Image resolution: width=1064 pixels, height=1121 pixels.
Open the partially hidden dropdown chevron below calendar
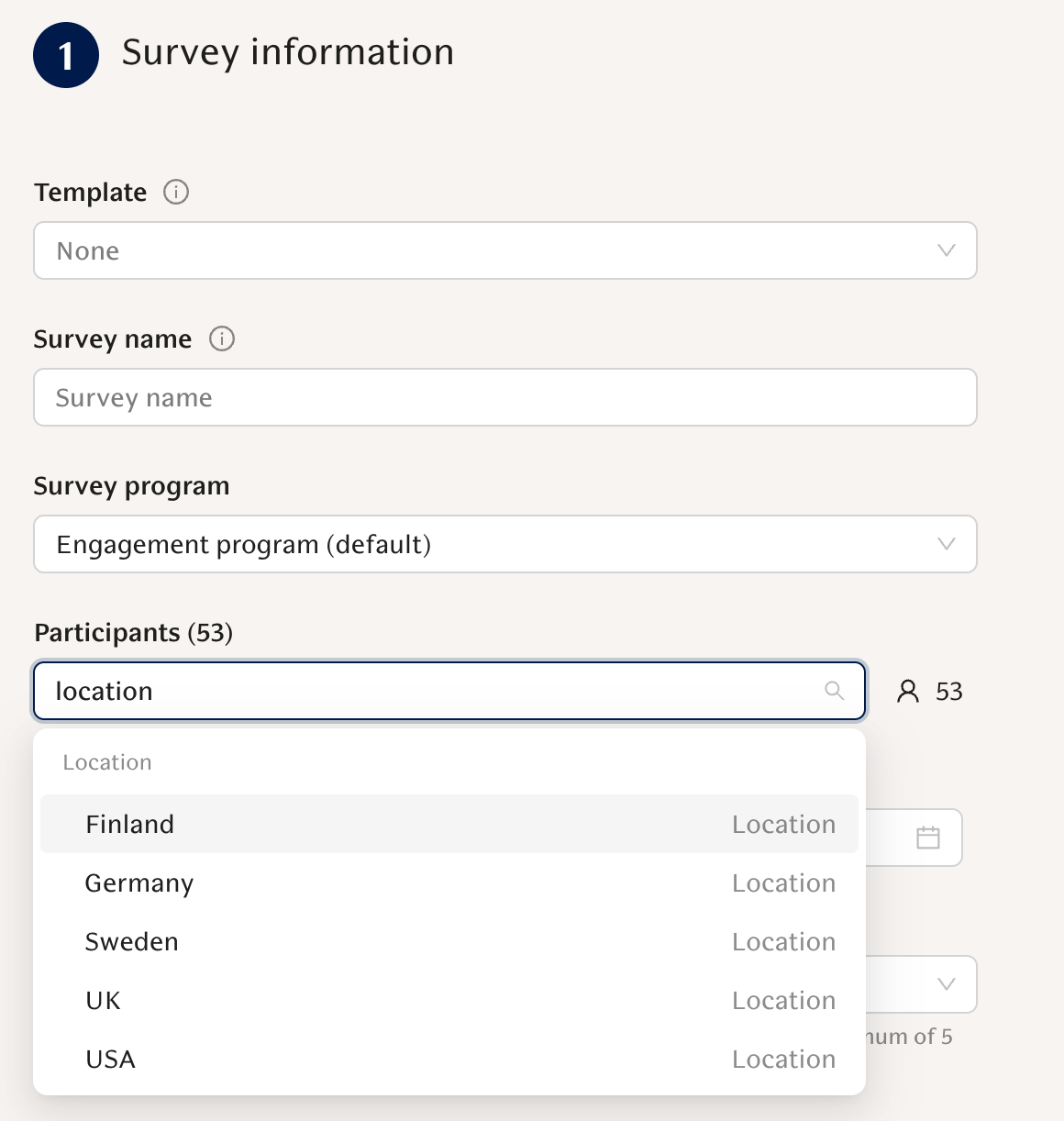pyautogui.click(x=947, y=984)
